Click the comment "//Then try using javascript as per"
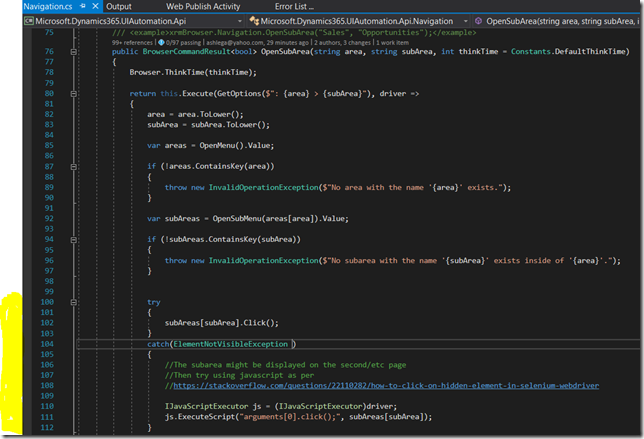Image resolution: width=644 pixels, height=439 pixels. pyautogui.click(x=239, y=375)
